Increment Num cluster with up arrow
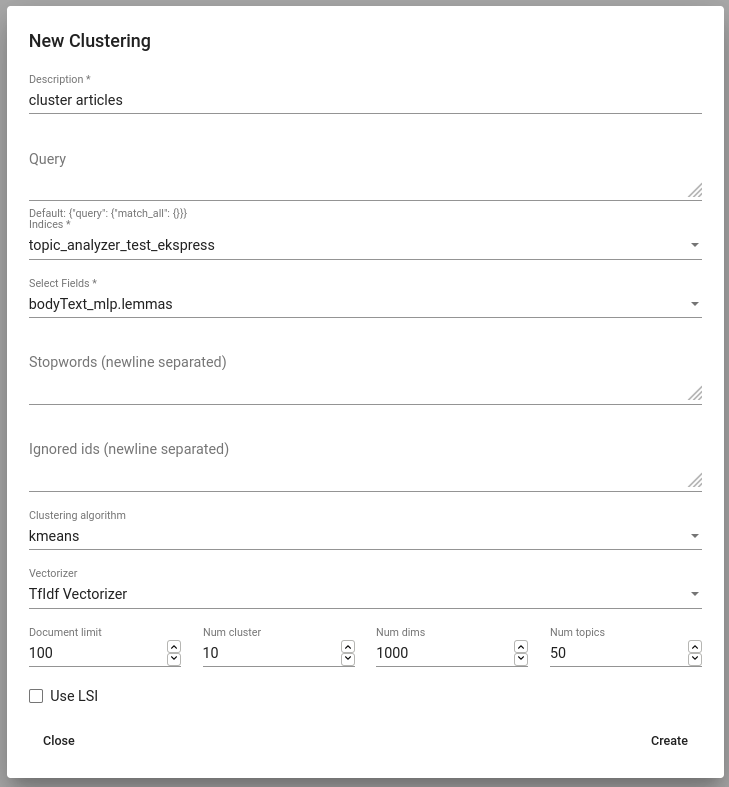729x787 pixels. [x=348, y=646]
